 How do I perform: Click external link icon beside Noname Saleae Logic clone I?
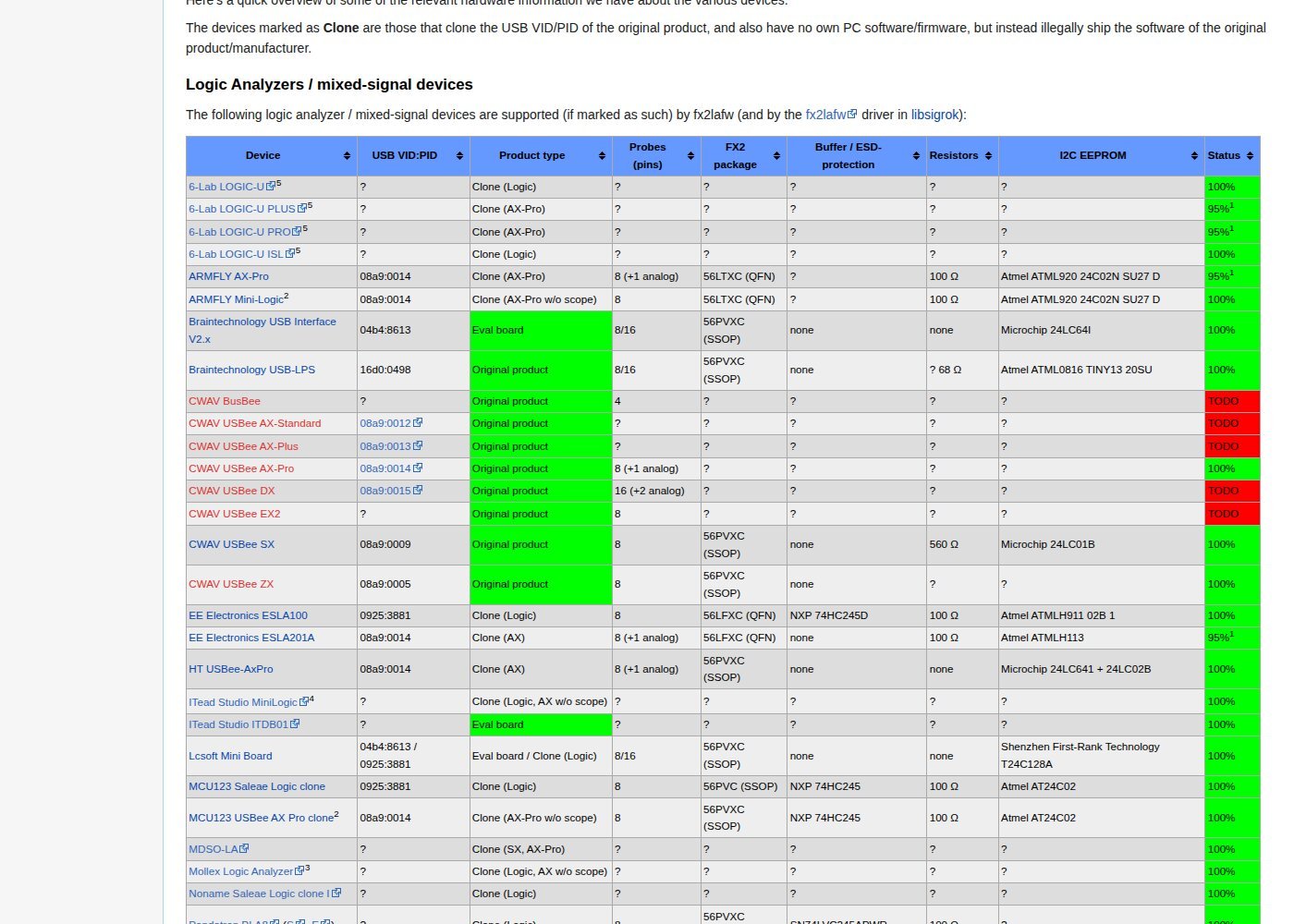[x=336, y=894]
